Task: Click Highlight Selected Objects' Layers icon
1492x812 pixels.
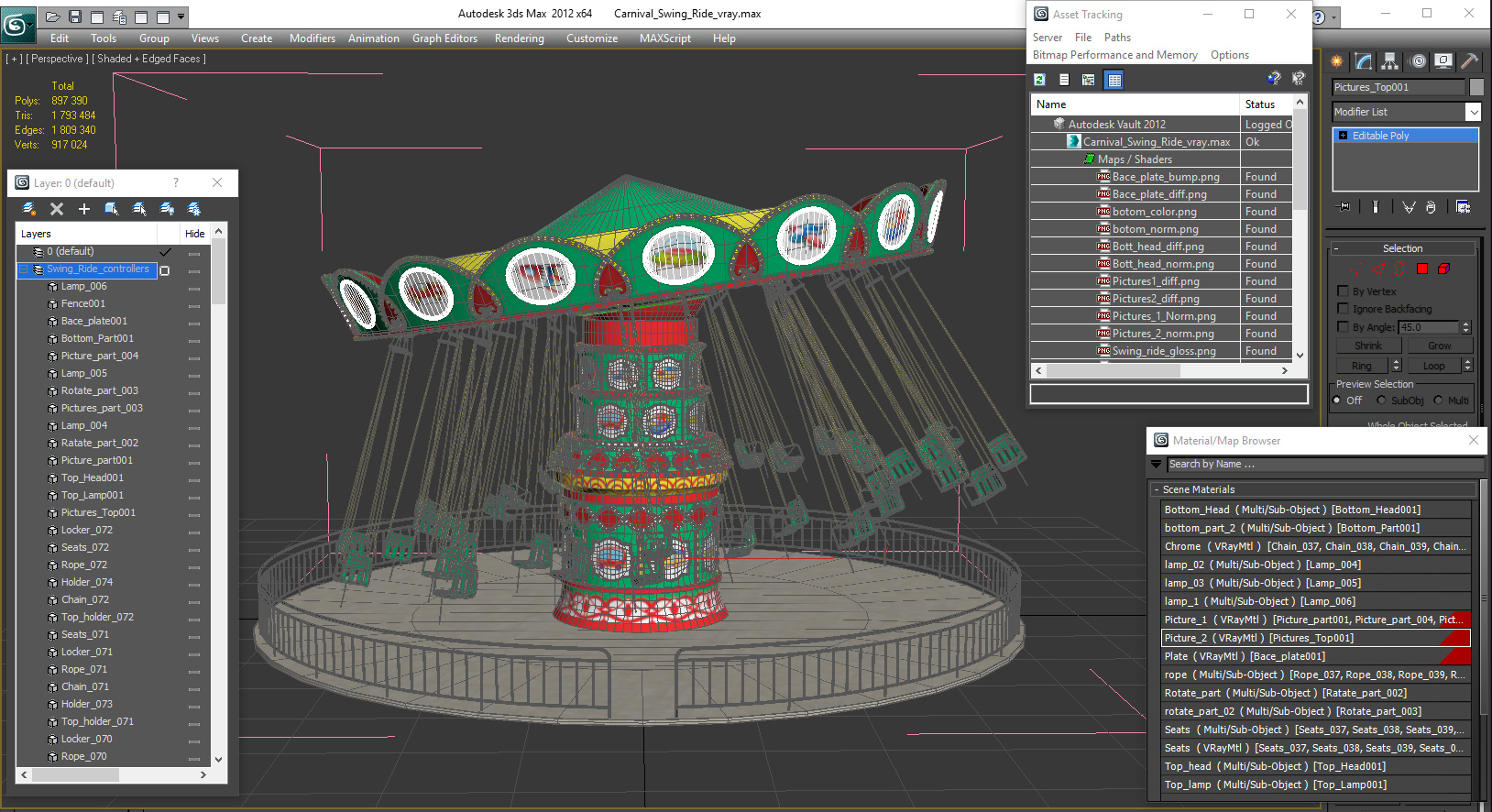Action: [x=139, y=209]
